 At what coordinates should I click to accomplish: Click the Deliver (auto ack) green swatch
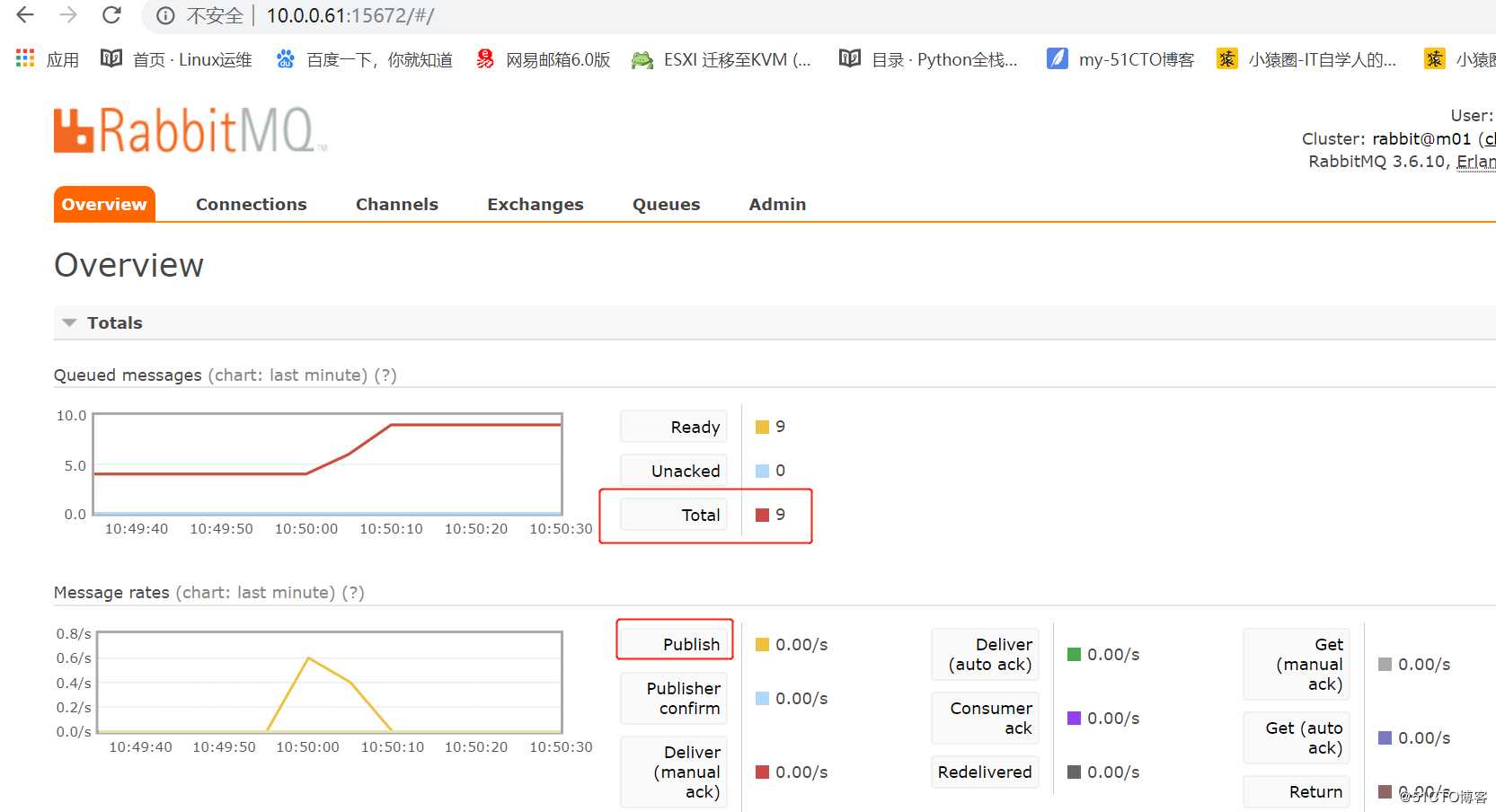click(x=1074, y=654)
